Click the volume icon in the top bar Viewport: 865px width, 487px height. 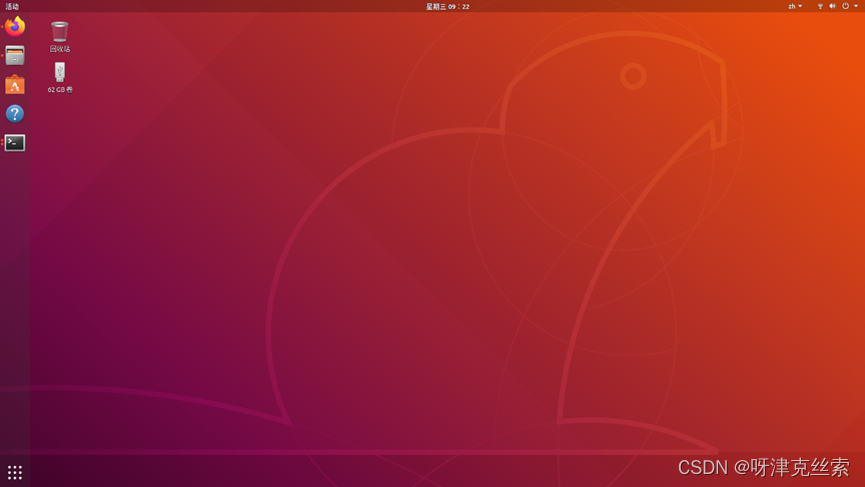point(832,7)
